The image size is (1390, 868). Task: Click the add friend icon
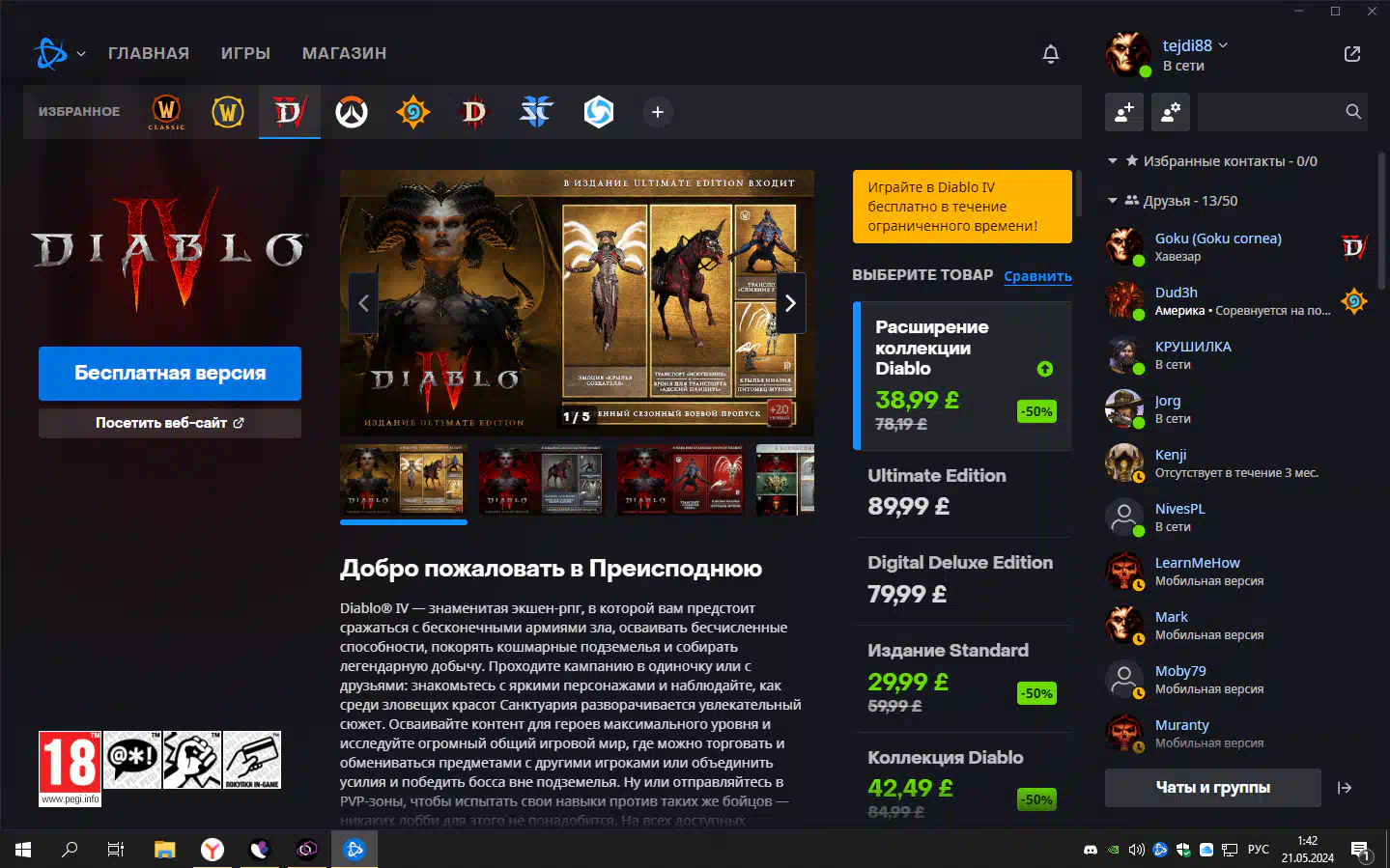1124,112
